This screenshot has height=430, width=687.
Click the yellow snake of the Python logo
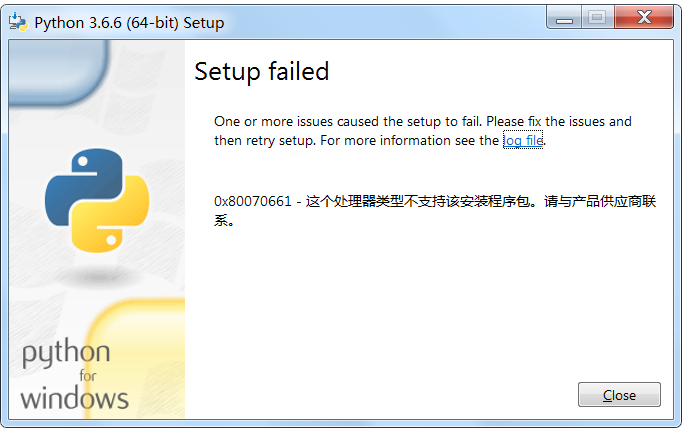coord(113,215)
